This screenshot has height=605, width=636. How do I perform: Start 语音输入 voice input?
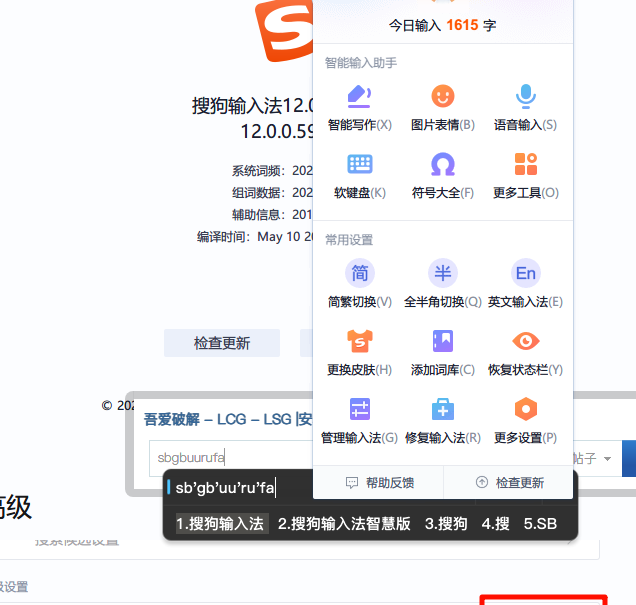click(525, 108)
